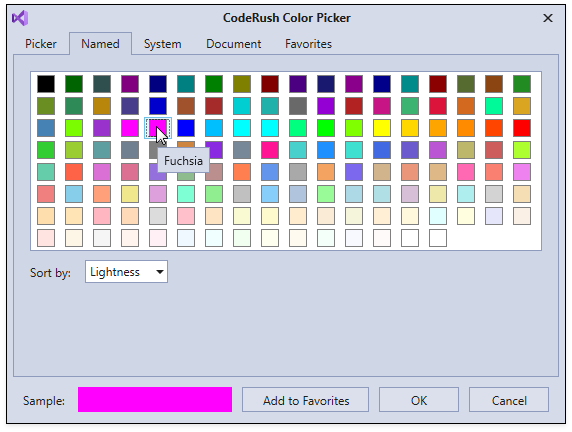The width and height of the screenshot is (572, 432).
Task: Select the last white swatch in bottom row
Action: (x=438, y=238)
